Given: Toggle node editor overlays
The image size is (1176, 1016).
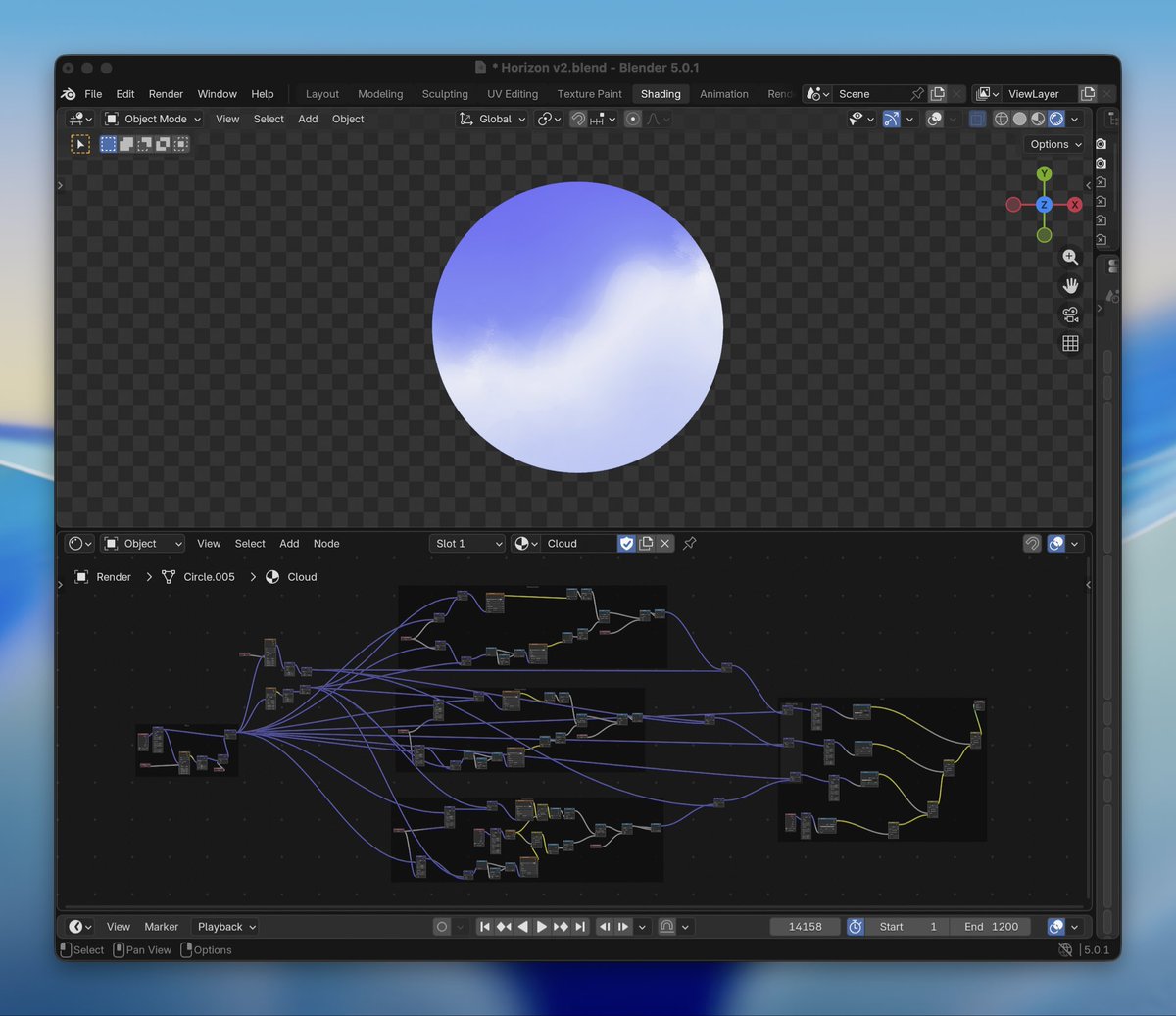Looking at the screenshot, I should (1056, 544).
